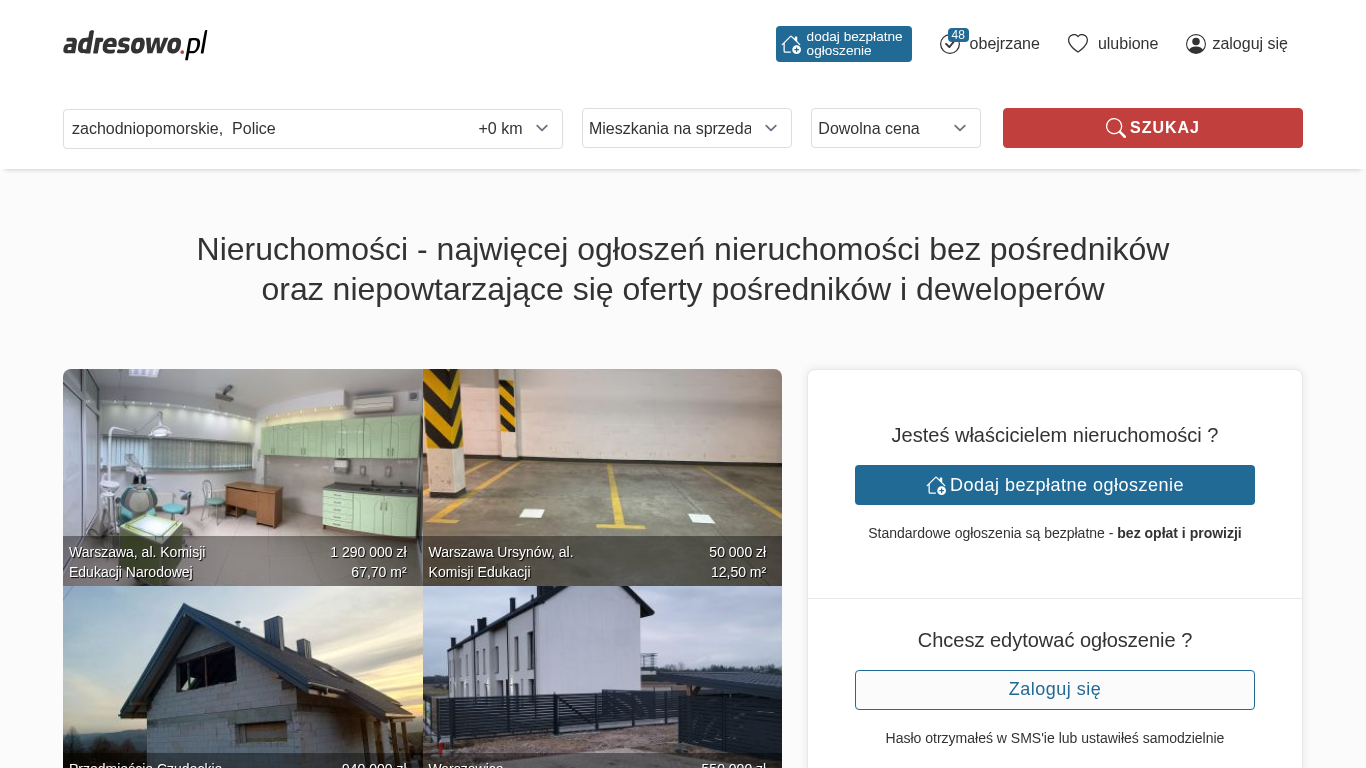Open viewed listings checkmark icon

949,45
